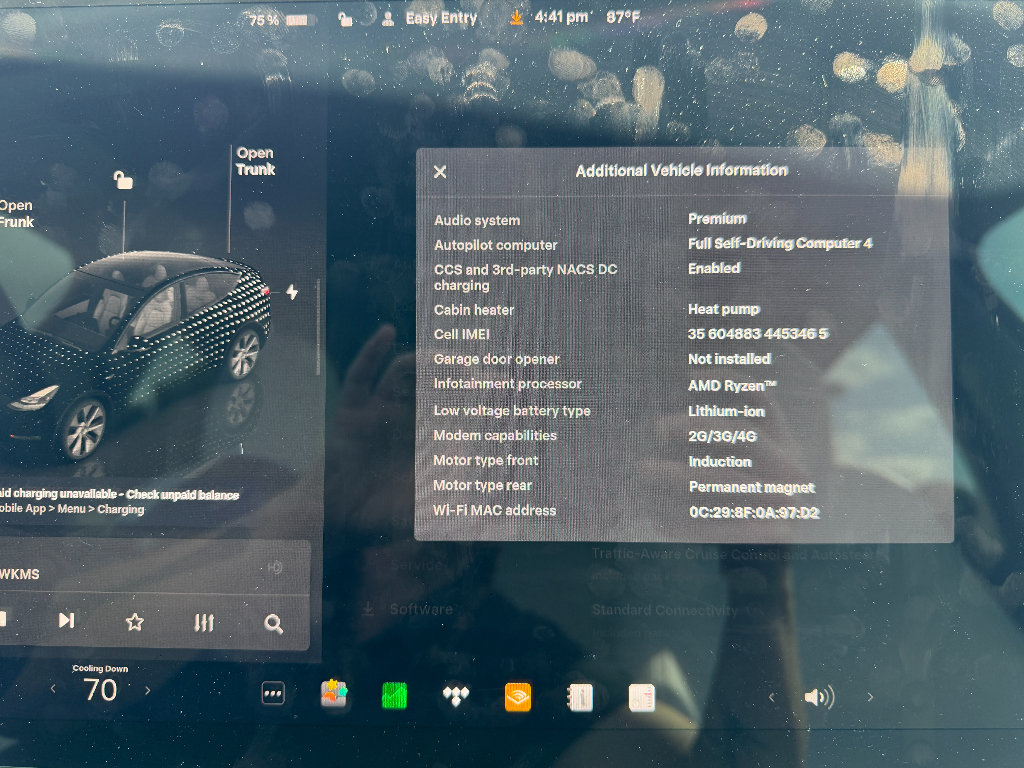Select the Wi-Fi MAC address value
This screenshot has height=768, width=1024.
[x=754, y=513]
